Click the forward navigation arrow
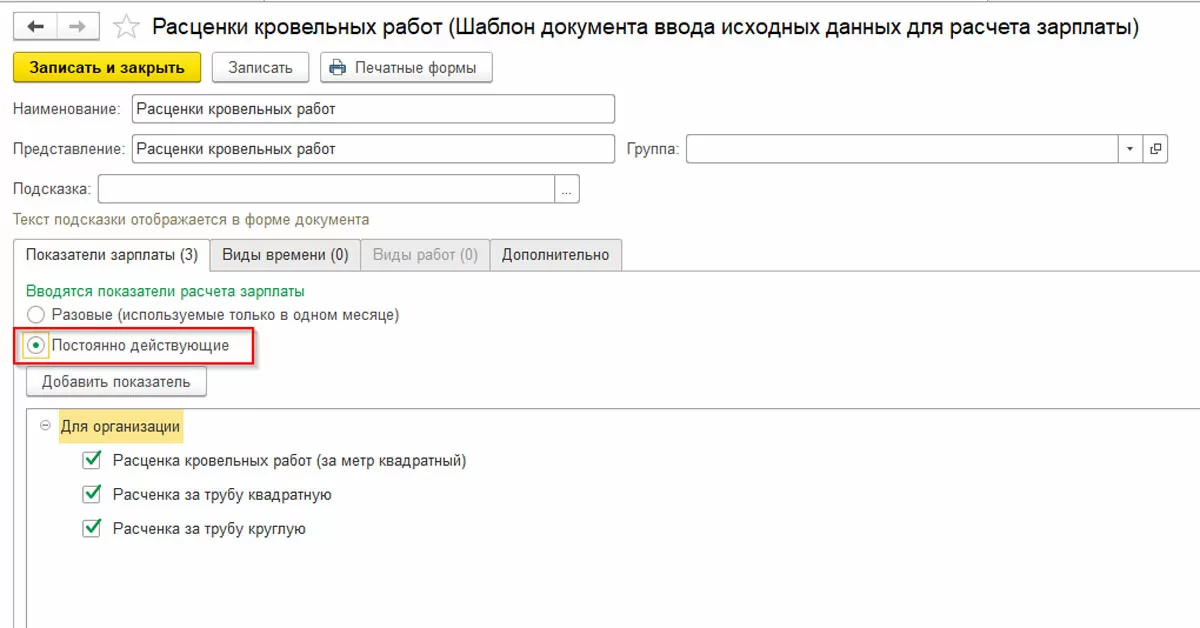Image resolution: width=1200 pixels, height=628 pixels. coord(81,26)
